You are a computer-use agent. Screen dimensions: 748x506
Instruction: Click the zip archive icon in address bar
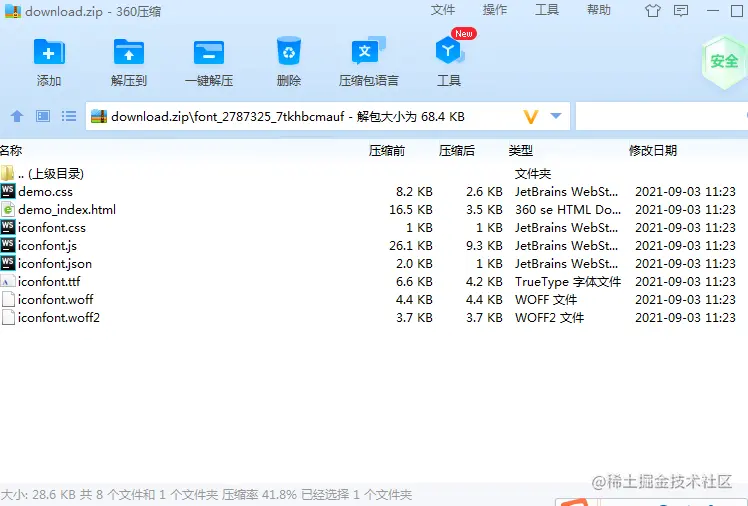(x=99, y=116)
